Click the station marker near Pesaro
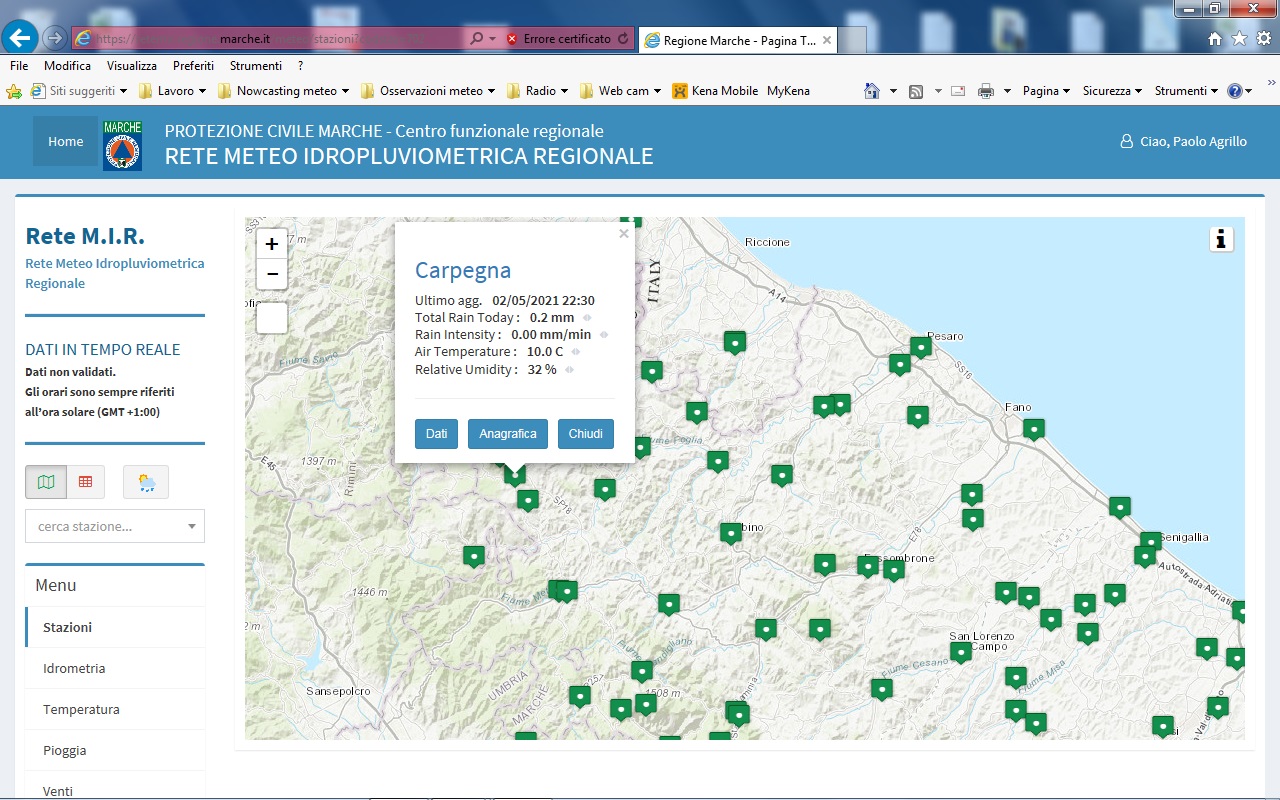The width and height of the screenshot is (1280, 800). click(921, 347)
